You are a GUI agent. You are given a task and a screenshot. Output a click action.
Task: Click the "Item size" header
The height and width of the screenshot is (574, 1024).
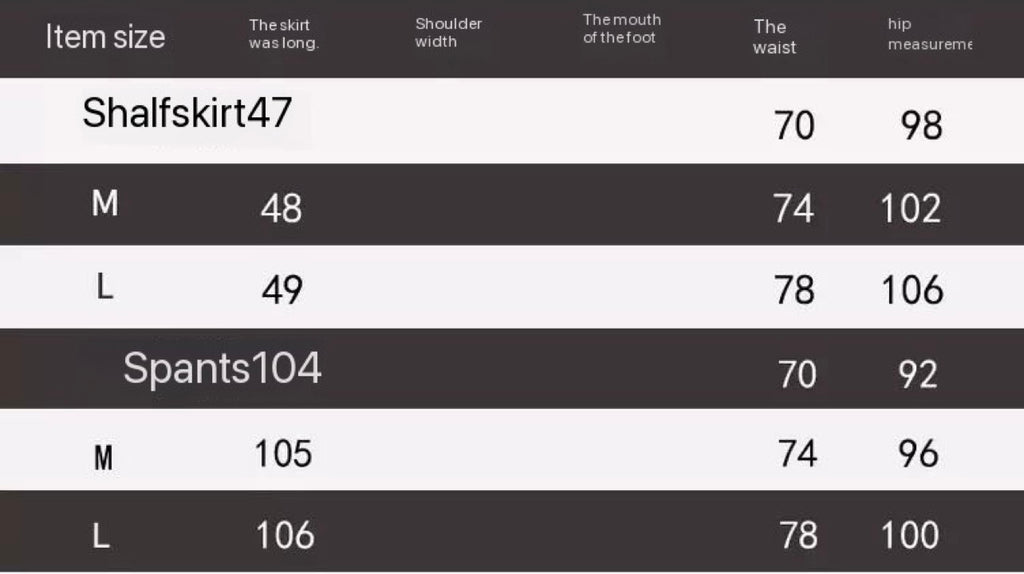tap(105, 37)
